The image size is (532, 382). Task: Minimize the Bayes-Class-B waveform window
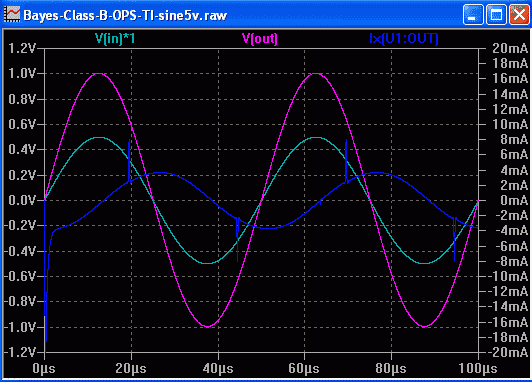473,15
